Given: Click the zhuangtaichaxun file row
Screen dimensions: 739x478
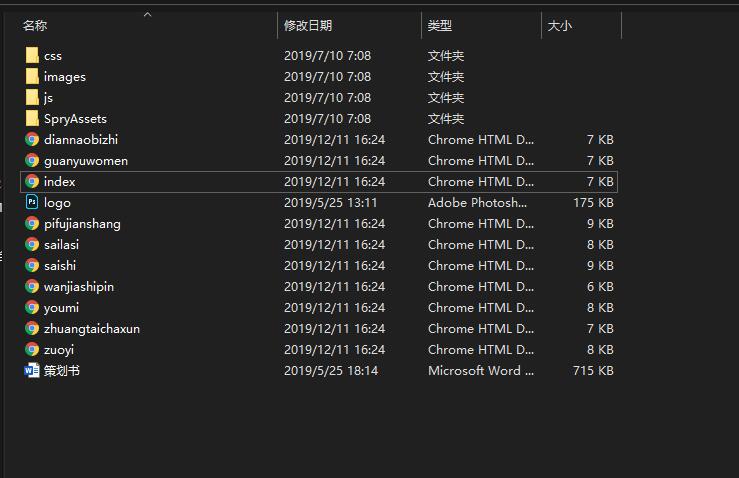Looking at the screenshot, I should click(x=319, y=329).
